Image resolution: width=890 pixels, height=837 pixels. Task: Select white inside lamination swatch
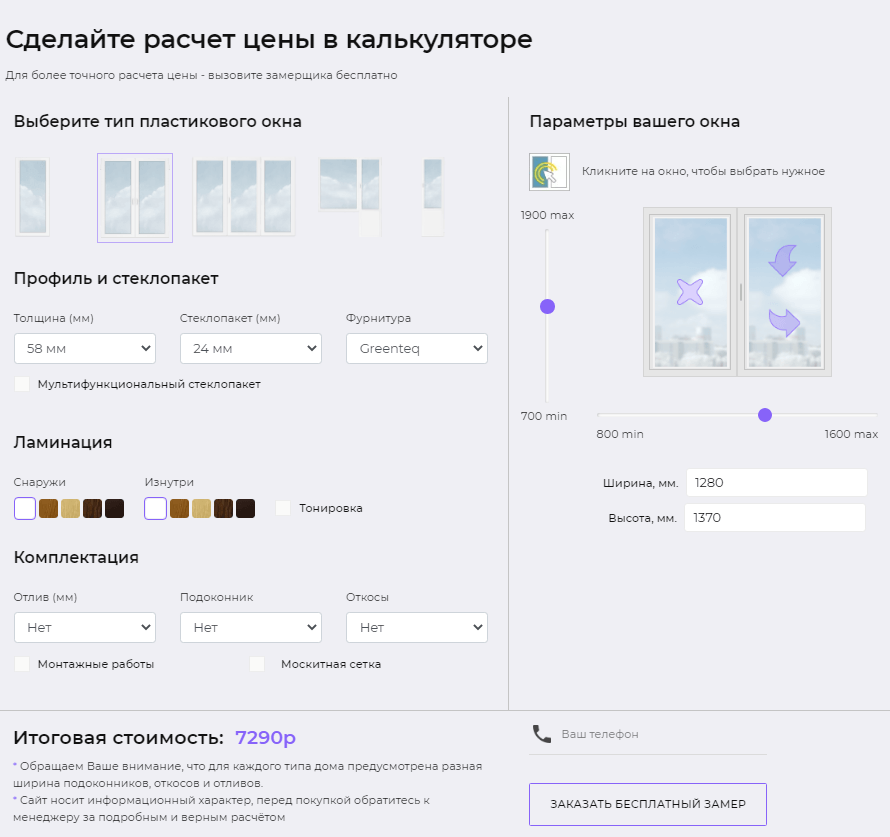point(156,508)
